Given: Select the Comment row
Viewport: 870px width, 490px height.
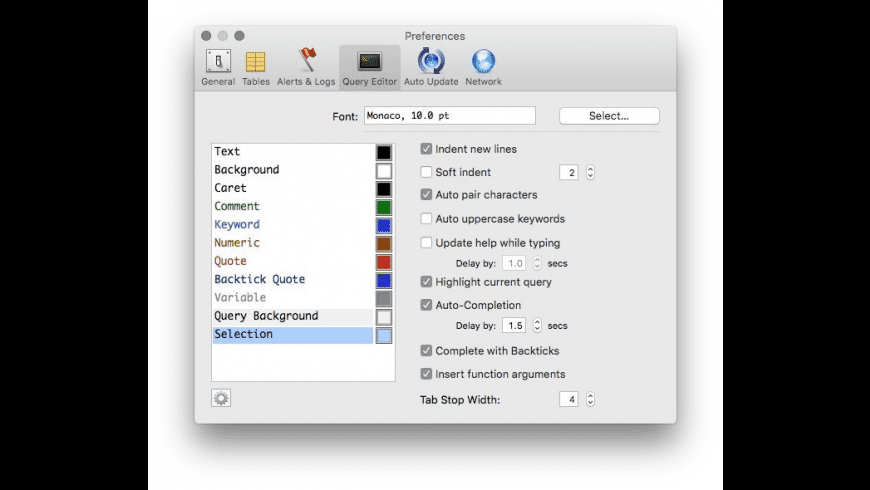Looking at the screenshot, I should [x=293, y=206].
